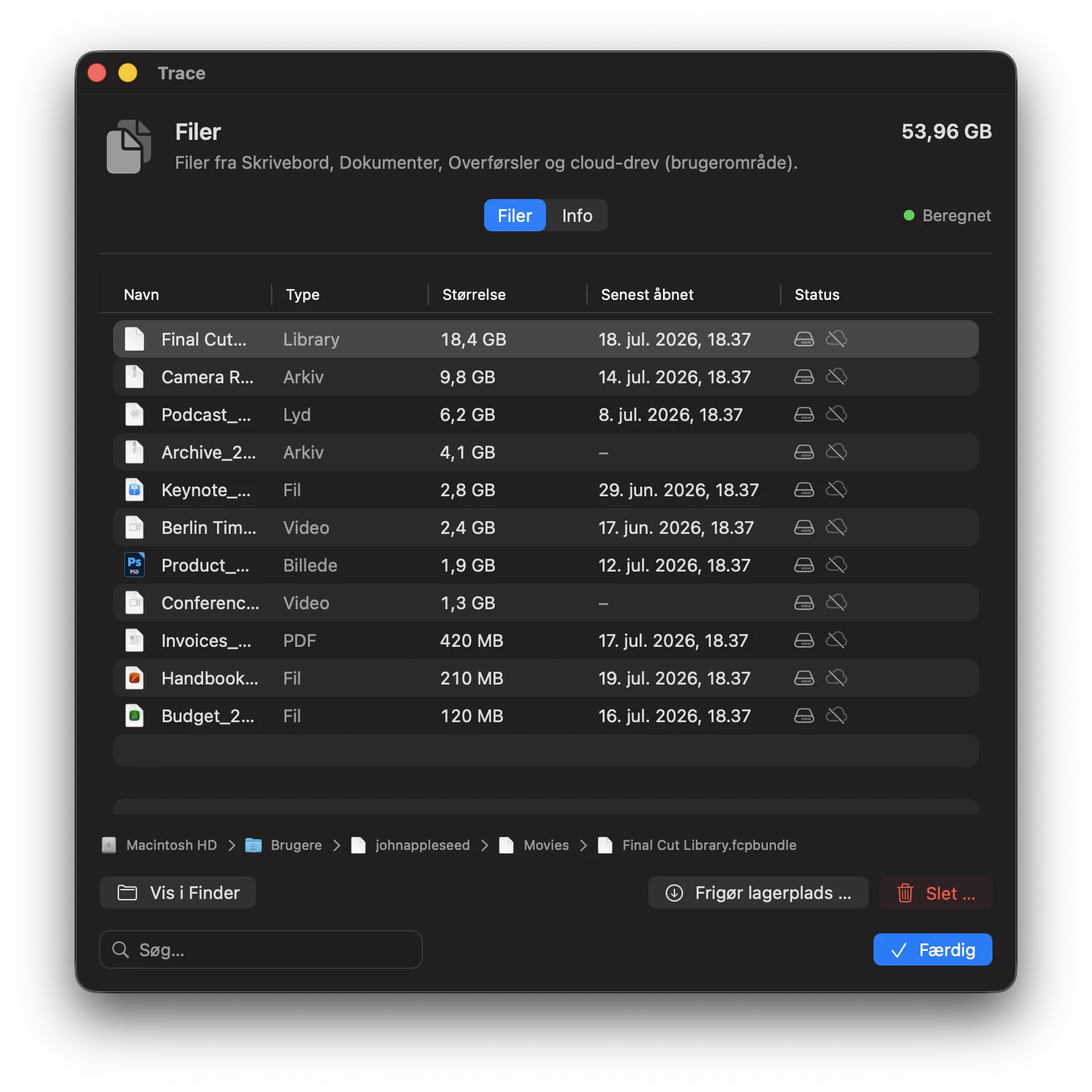Select the Camera R... file name
The image size is (1092, 1092).
207,377
